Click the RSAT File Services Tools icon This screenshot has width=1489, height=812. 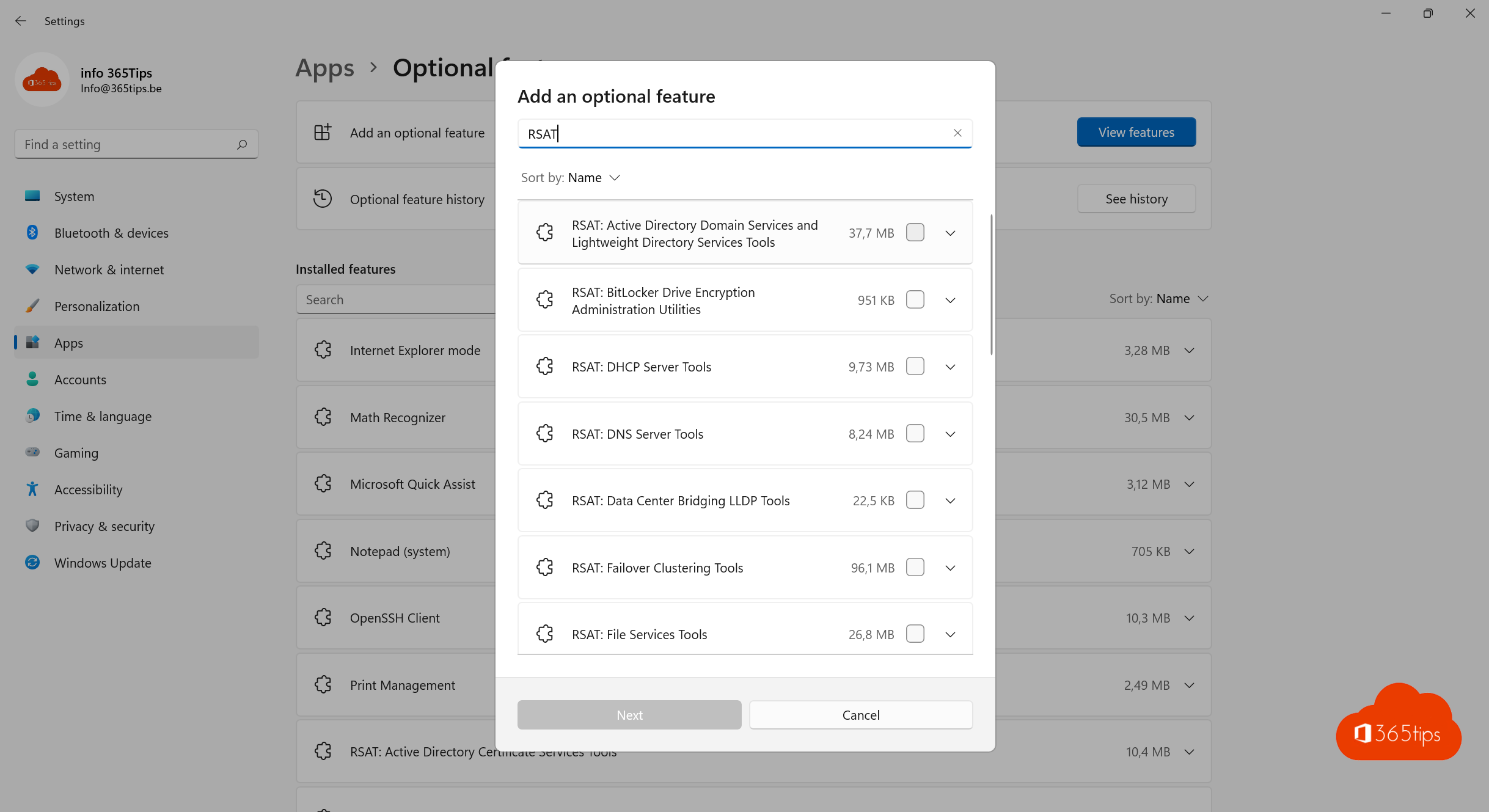point(545,634)
